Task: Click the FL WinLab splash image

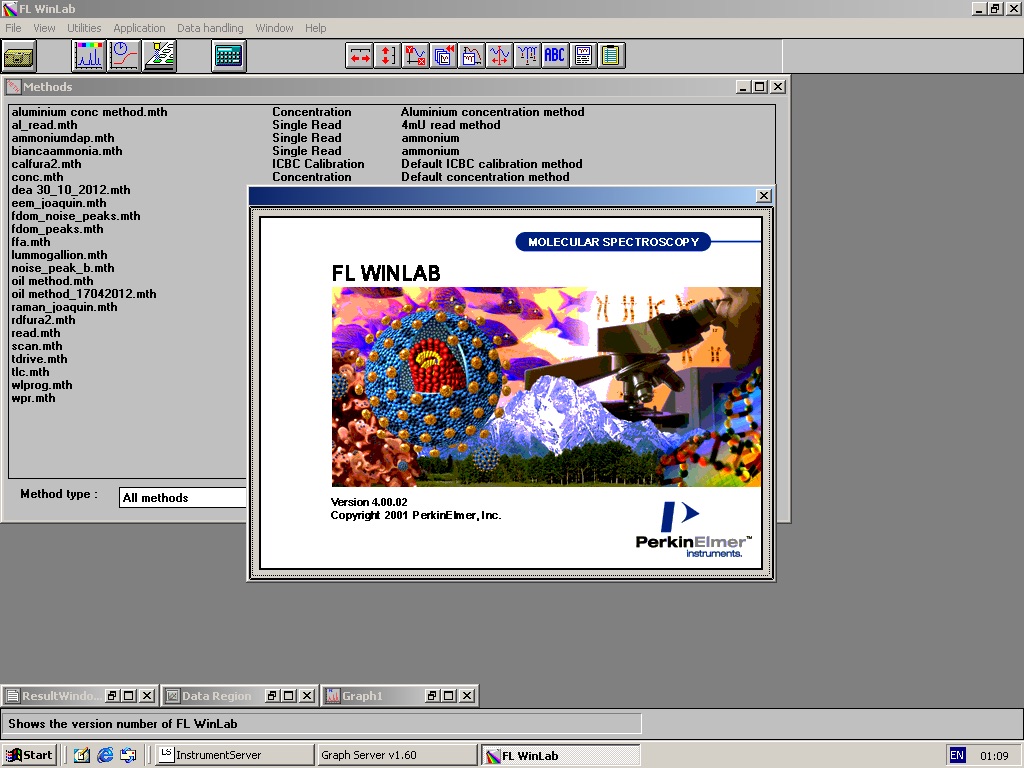Action: coord(546,387)
